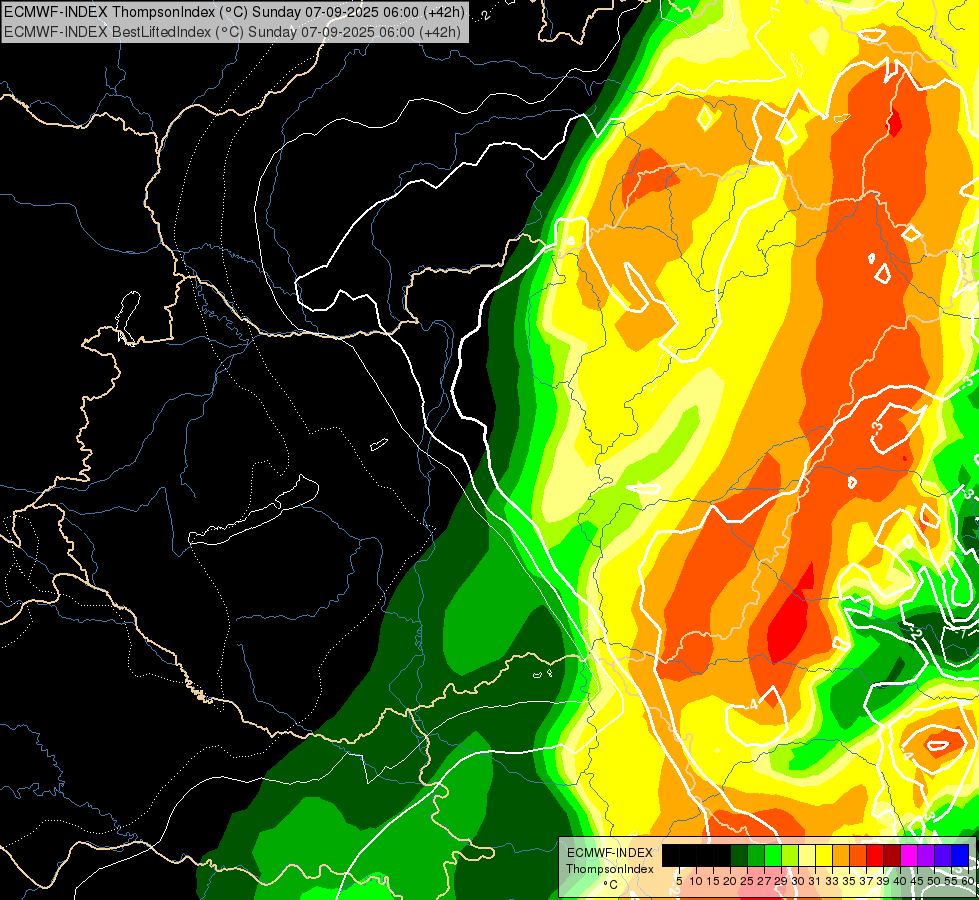979x900 pixels.
Task: Click the legend tick value 35
Action: pyautogui.click(x=850, y=881)
